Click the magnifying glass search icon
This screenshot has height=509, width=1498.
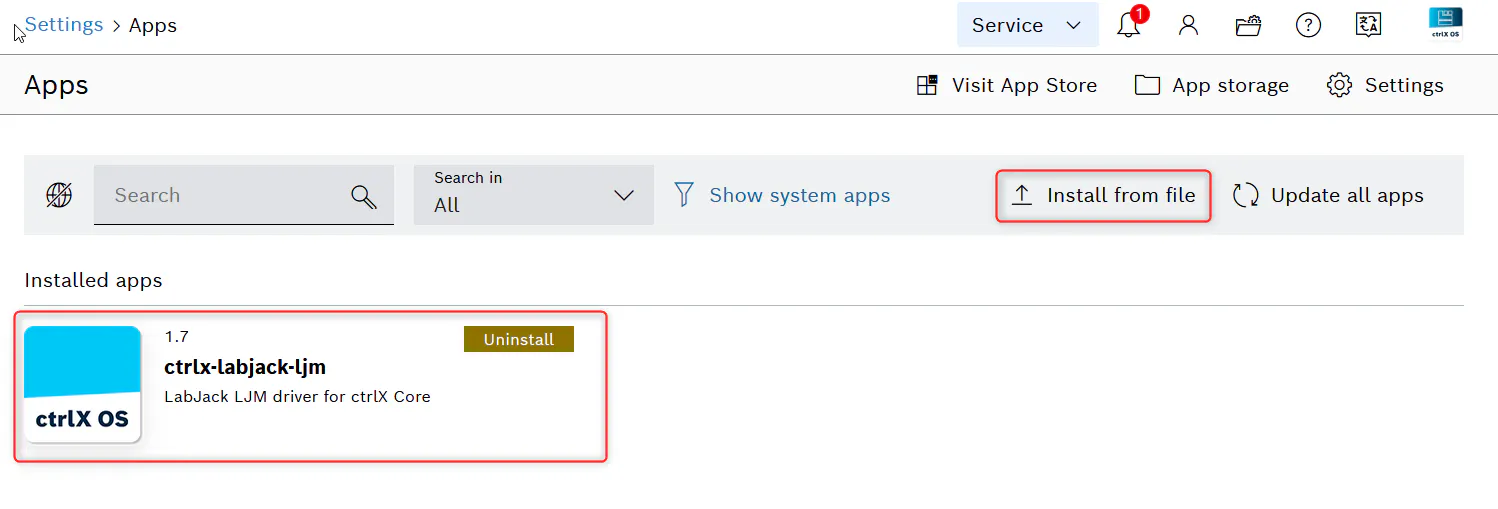364,196
